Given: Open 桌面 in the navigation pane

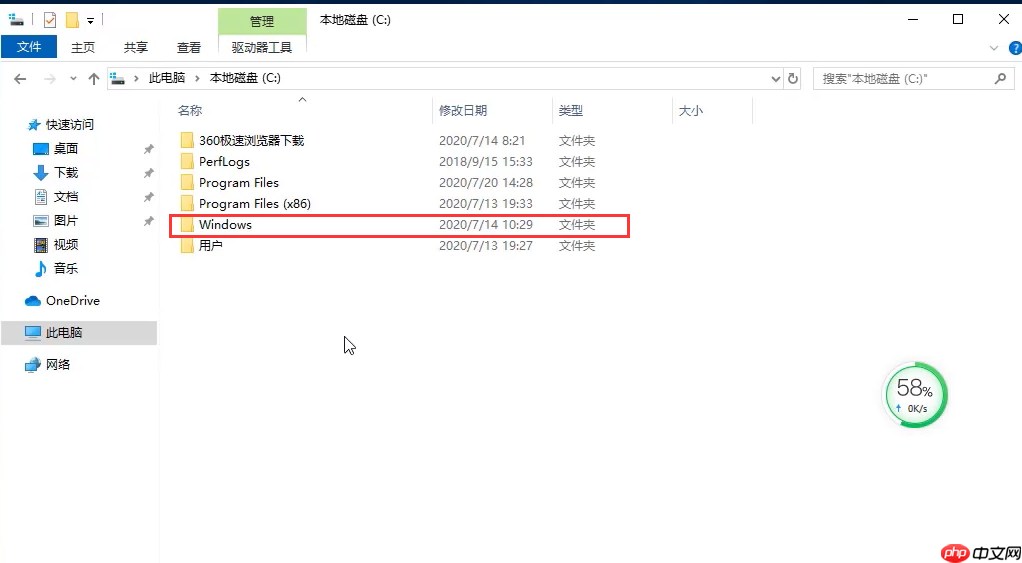Looking at the screenshot, I should [66, 149].
